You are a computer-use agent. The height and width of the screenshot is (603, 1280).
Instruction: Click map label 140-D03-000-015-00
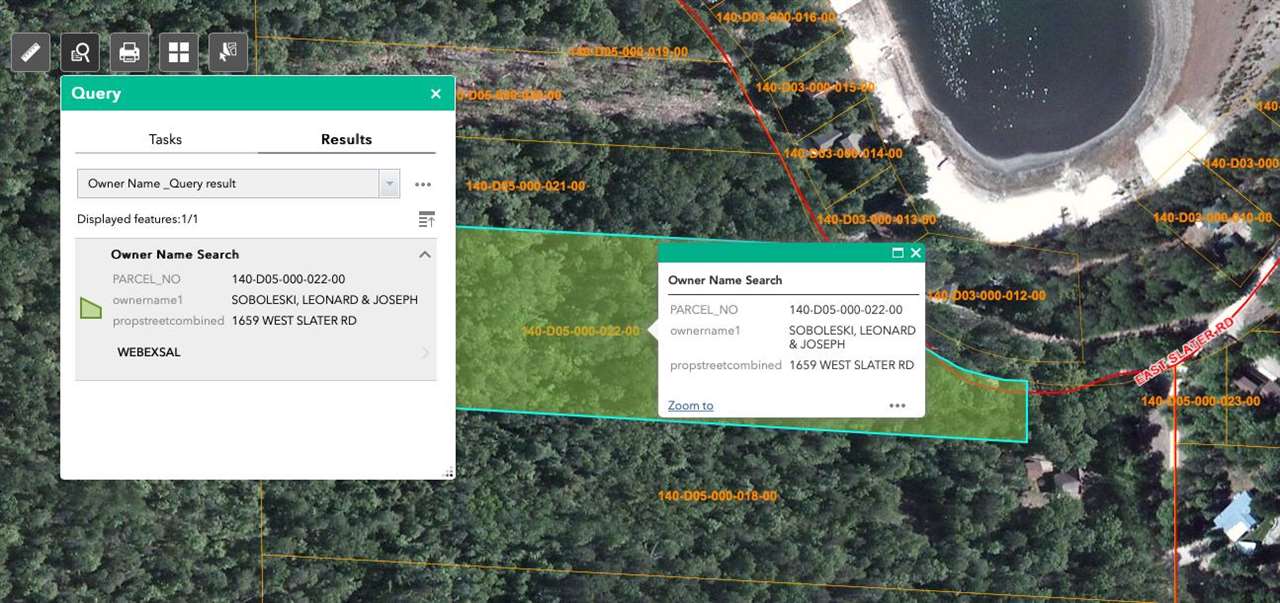point(815,87)
